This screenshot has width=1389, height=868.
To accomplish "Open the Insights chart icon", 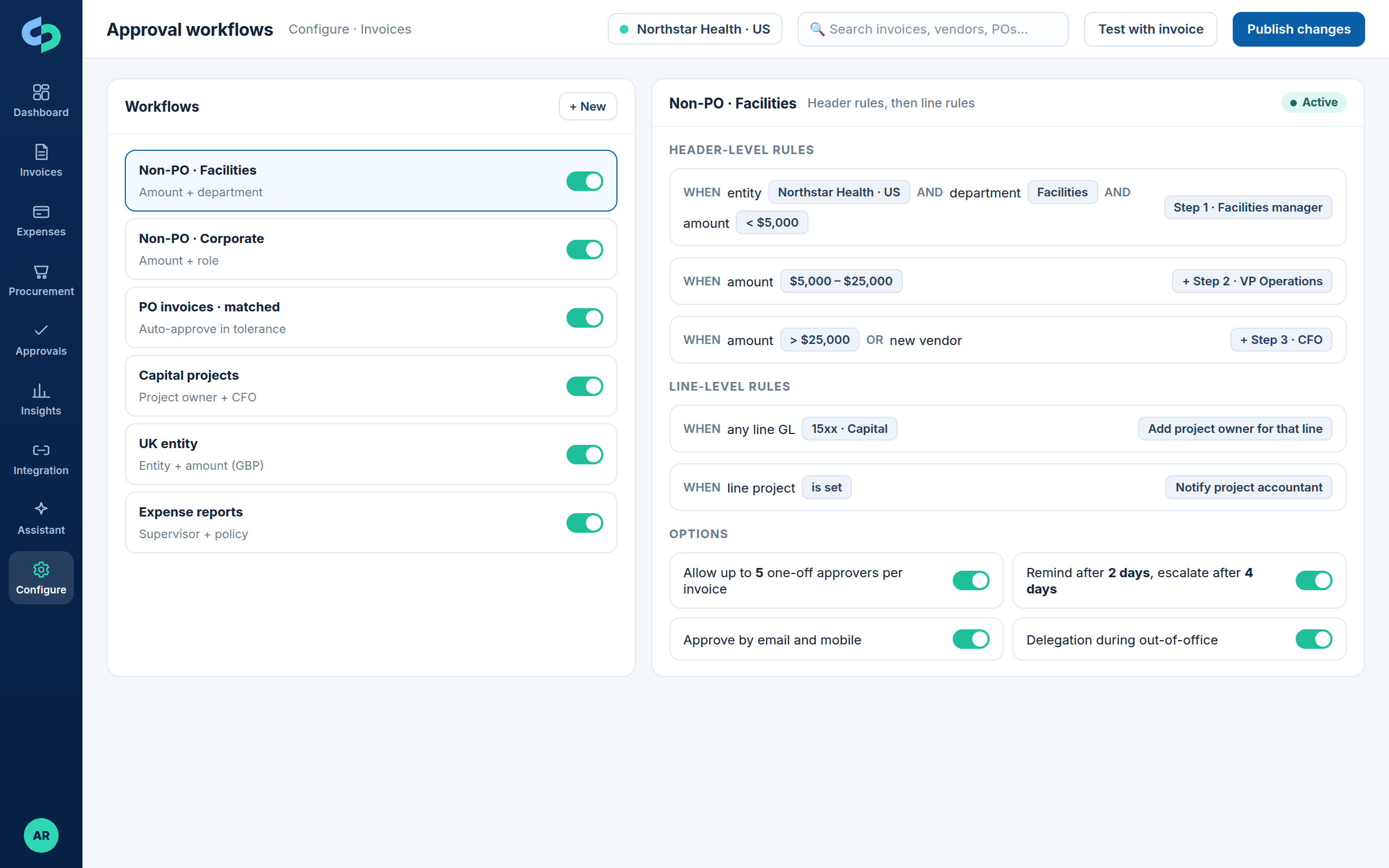I will [x=41, y=391].
